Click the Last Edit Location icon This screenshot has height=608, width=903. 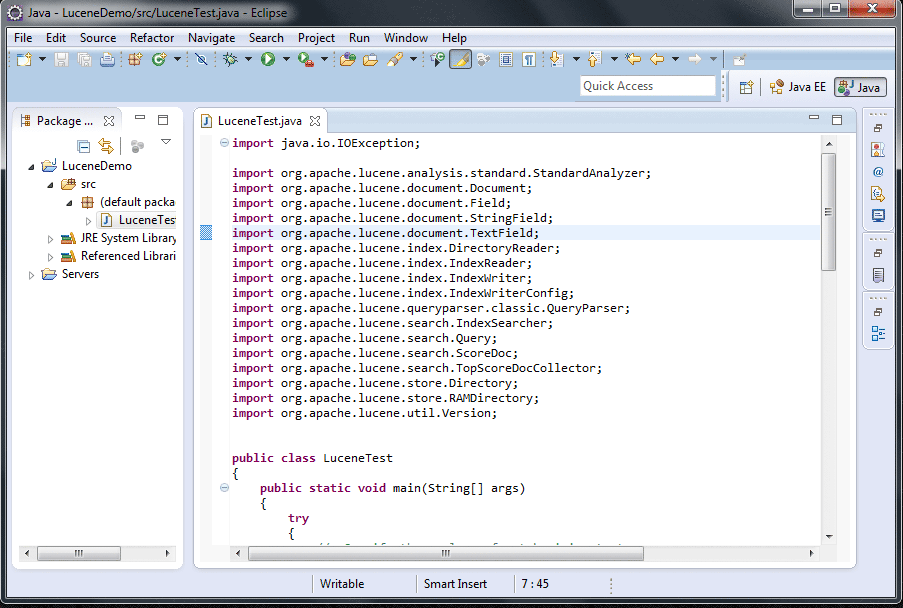click(633, 59)
